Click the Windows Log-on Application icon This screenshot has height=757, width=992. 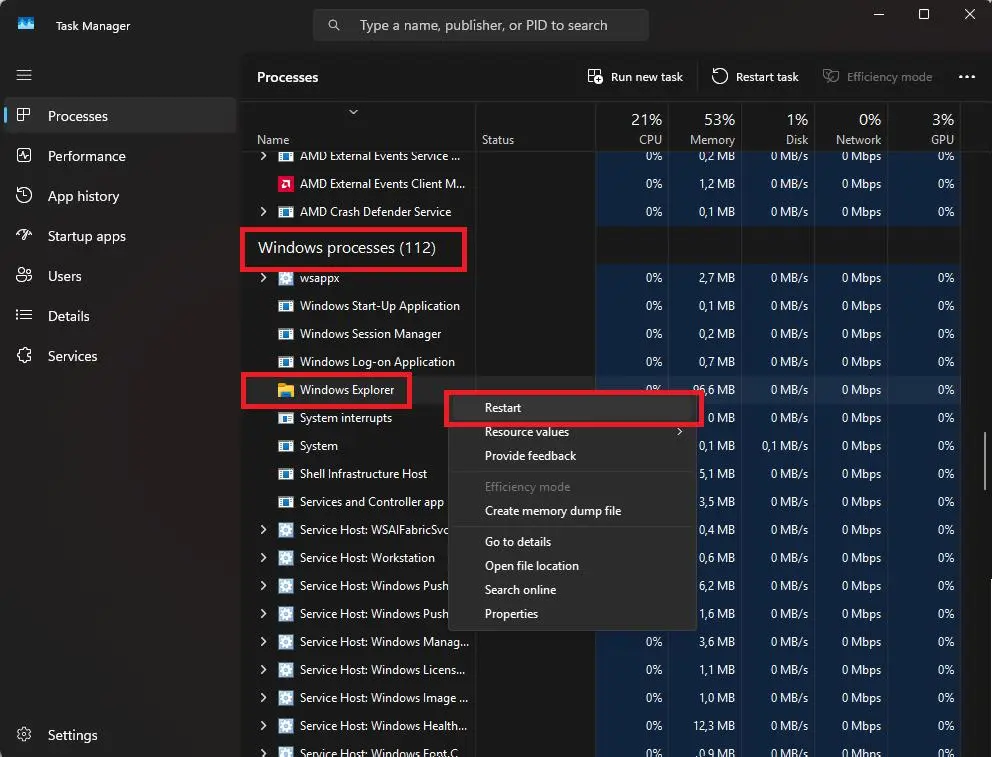tap(285, 362)
